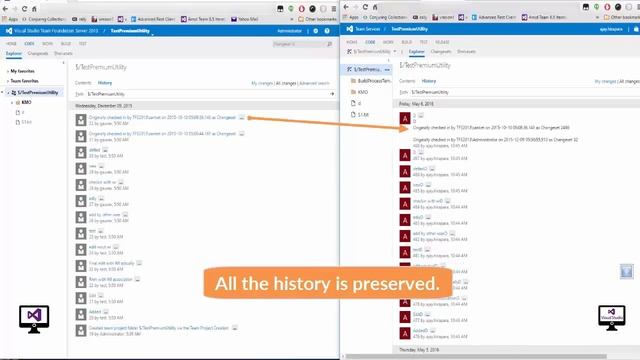Open the shopping bag icon in right Team Services header

pyautogui.click(x=636, y=29)
